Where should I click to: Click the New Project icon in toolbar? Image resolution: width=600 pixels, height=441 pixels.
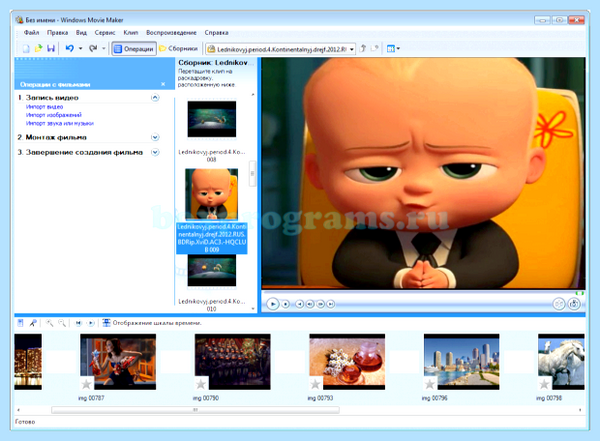(26, 49)
